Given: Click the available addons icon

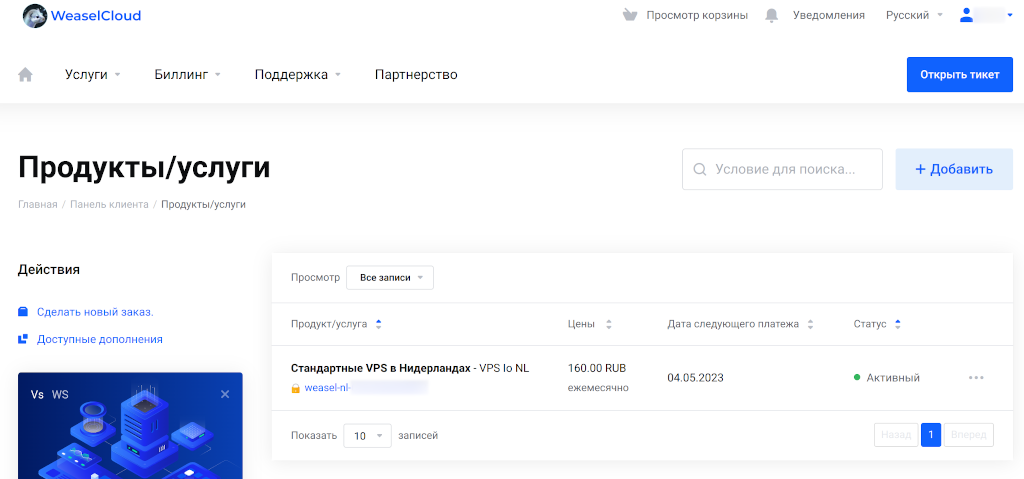Looking at the screenshot, I should click(23, 339).
